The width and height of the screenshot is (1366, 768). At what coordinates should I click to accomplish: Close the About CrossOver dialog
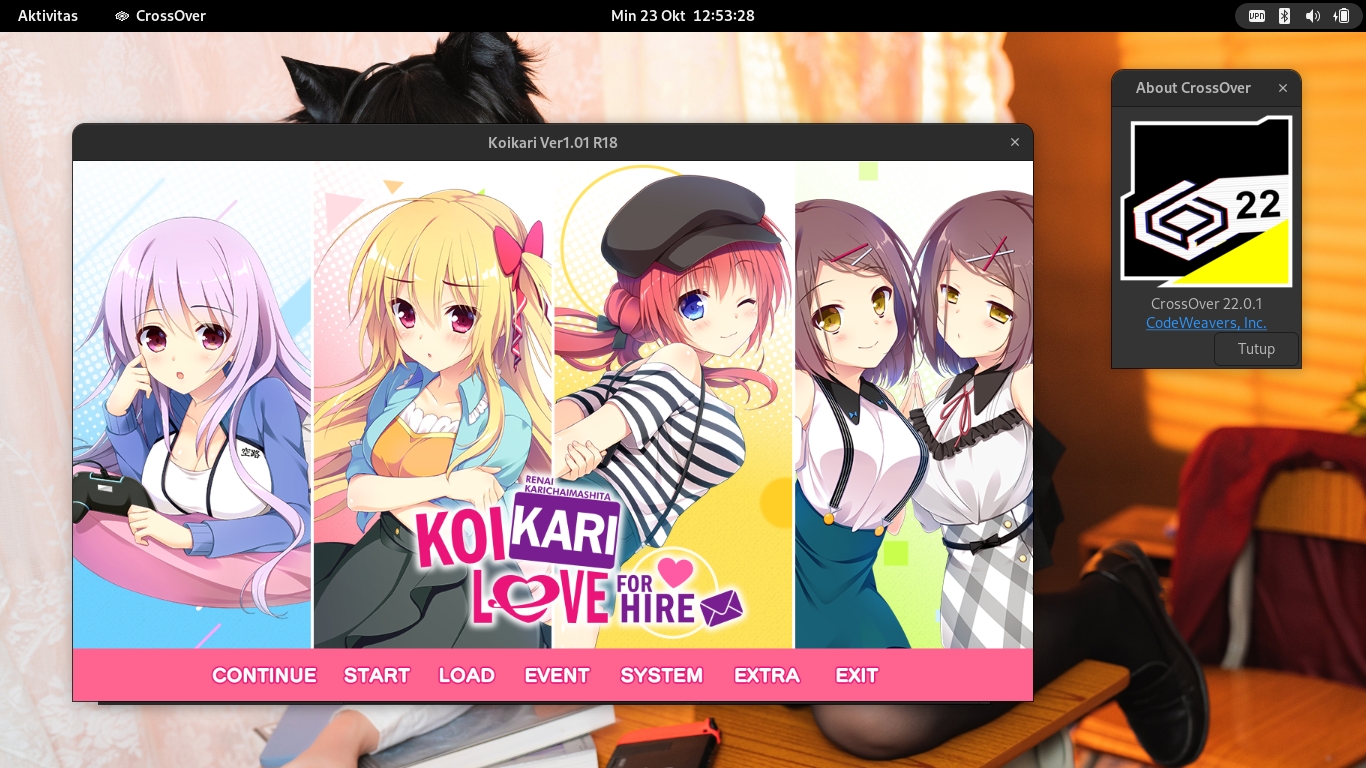(x=1283, y=88)
